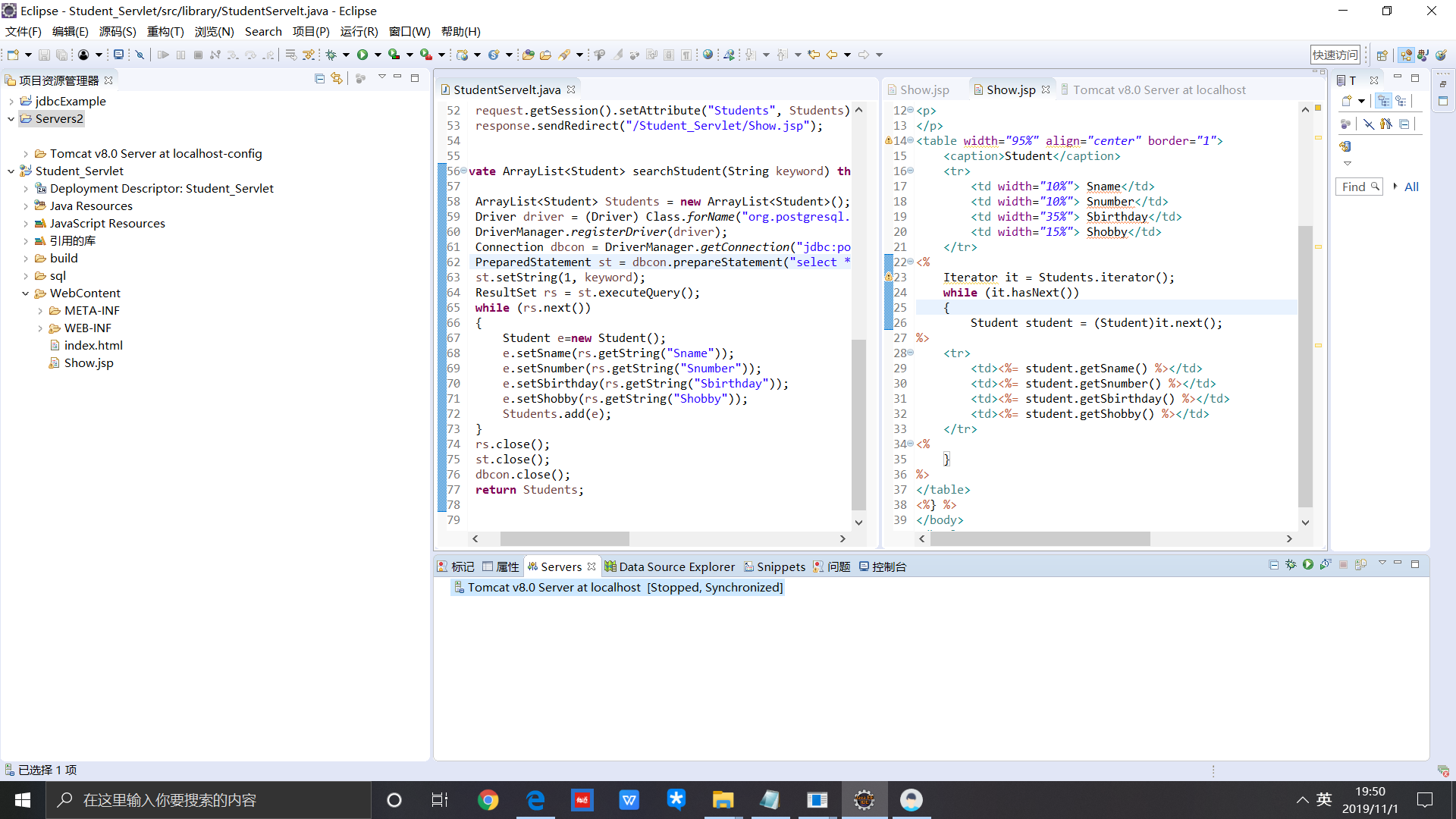This screenshot has width=1456, height=819.
Task: Click the Open Perspective icon
Action: pos(1382,55)
